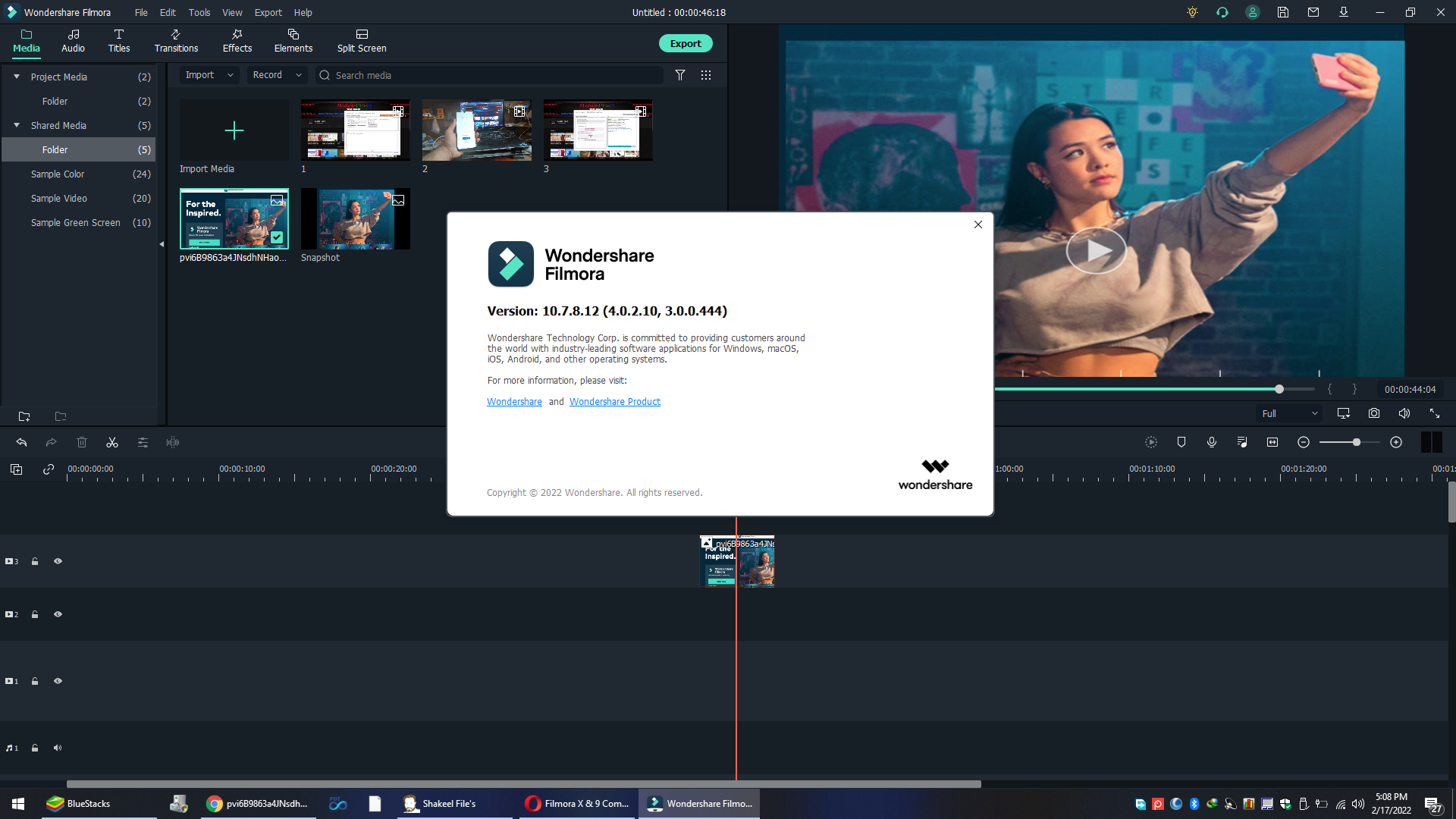
Task: Collapse the media library side panel arrow
Action: click(x=162, y=244)
